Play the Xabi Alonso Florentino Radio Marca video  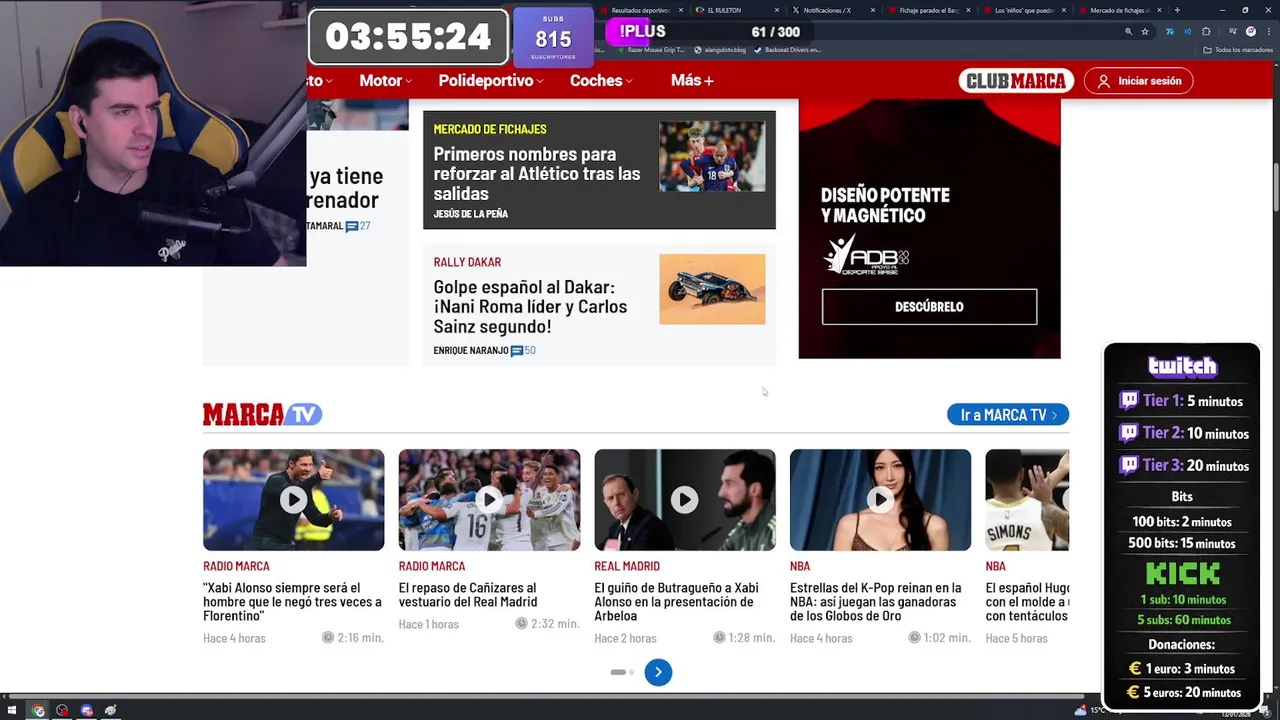(293, 499)
